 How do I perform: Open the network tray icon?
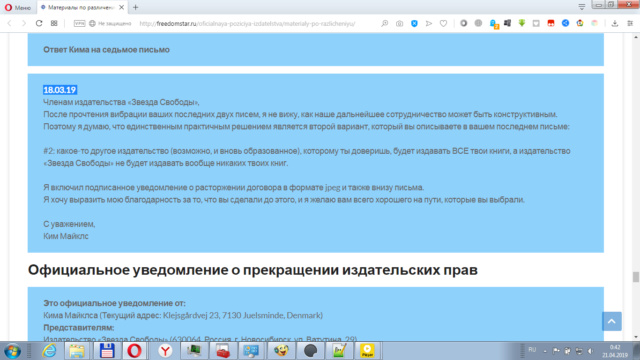(579, 351)
